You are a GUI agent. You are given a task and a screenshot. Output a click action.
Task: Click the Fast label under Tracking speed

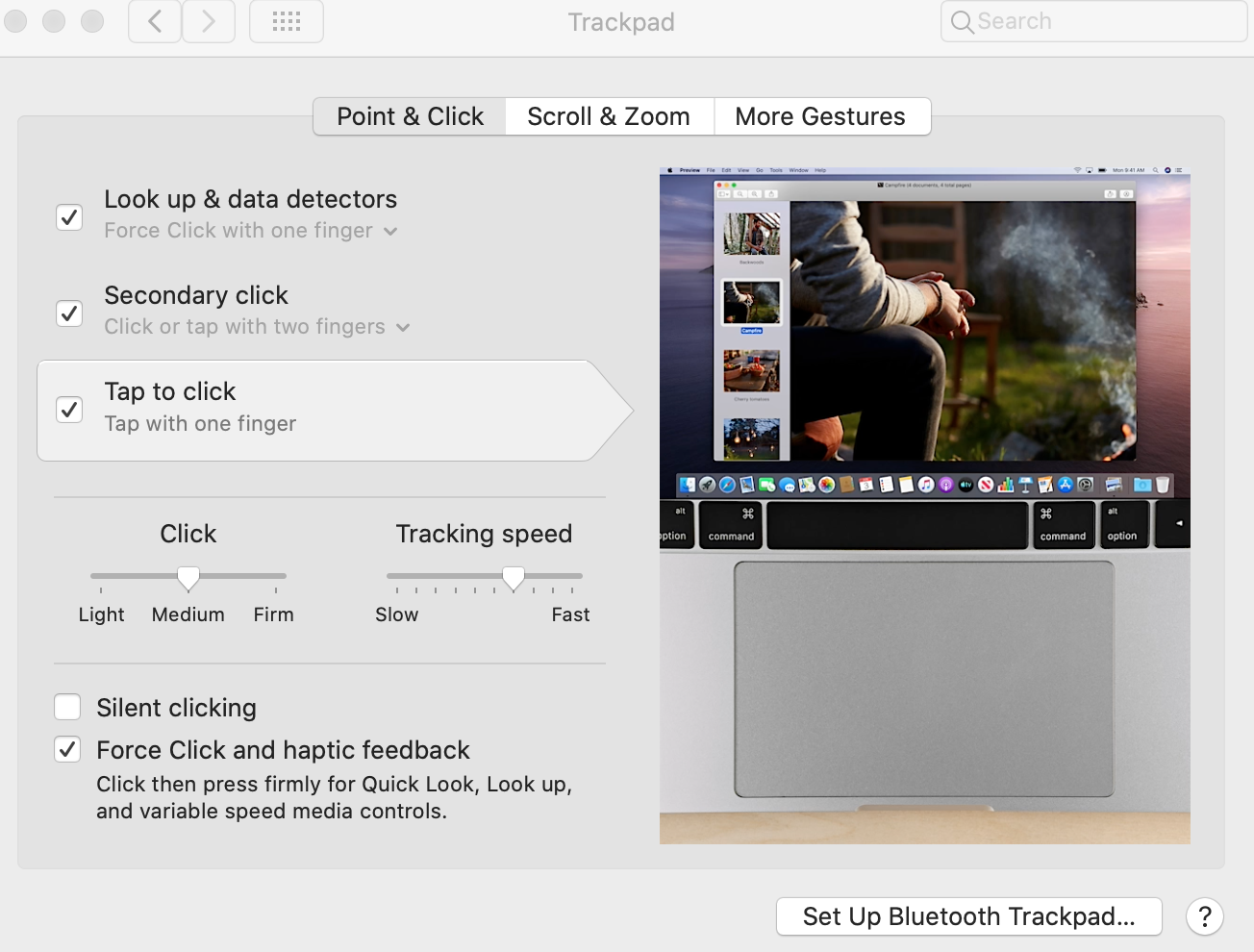tap(570, 614)
